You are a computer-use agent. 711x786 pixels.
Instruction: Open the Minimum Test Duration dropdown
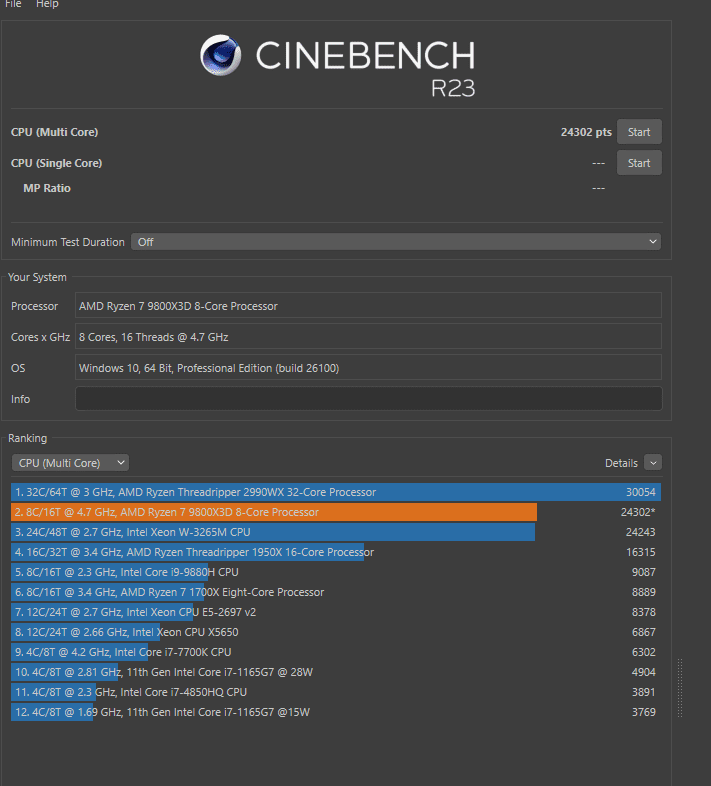pos(396,242)
